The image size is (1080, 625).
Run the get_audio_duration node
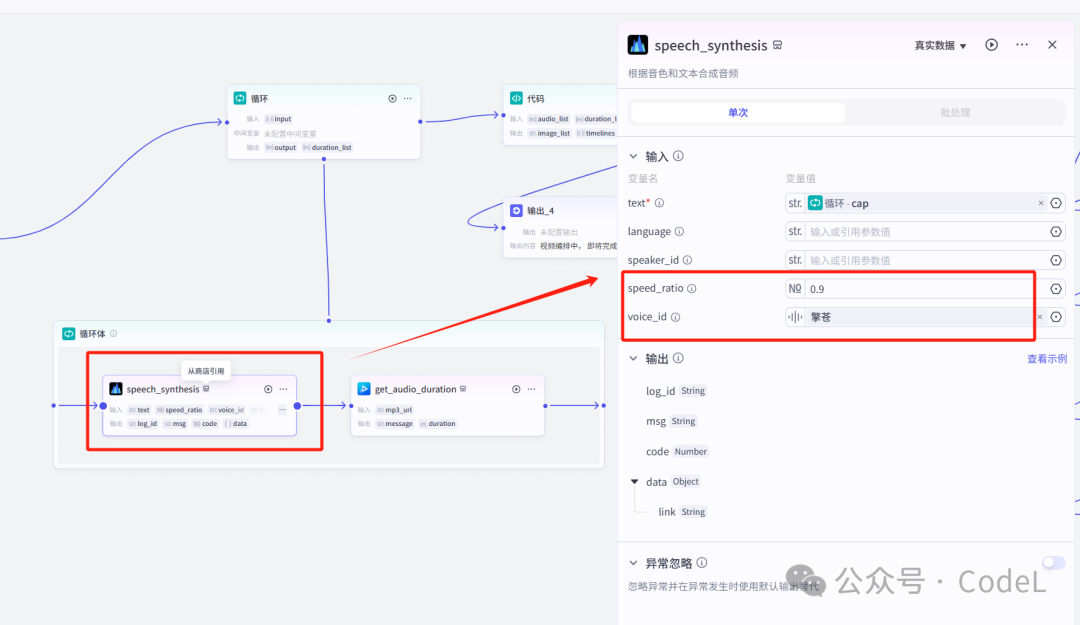516,389
